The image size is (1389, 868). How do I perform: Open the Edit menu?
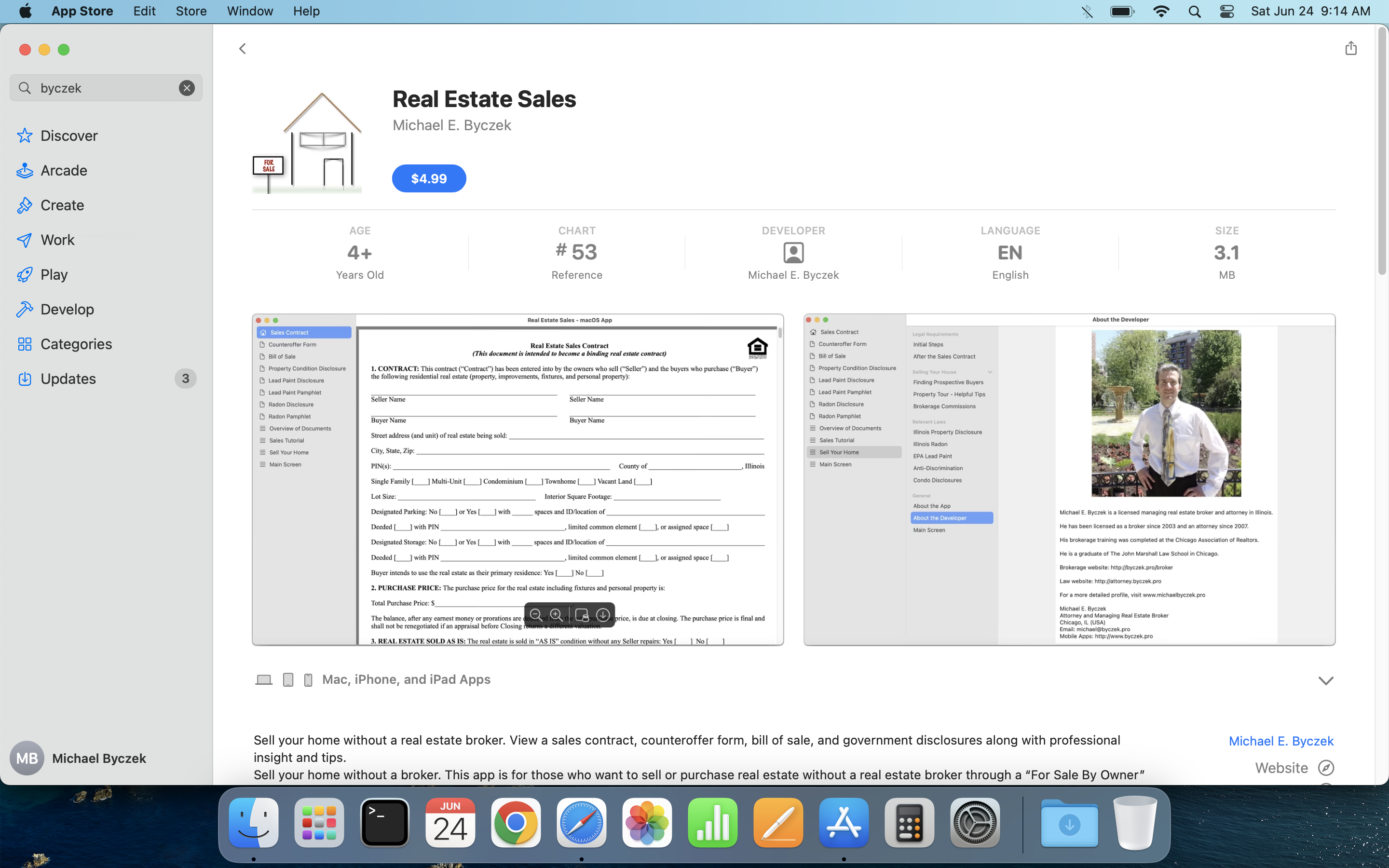pyautogui.click(x=144, y=11)
